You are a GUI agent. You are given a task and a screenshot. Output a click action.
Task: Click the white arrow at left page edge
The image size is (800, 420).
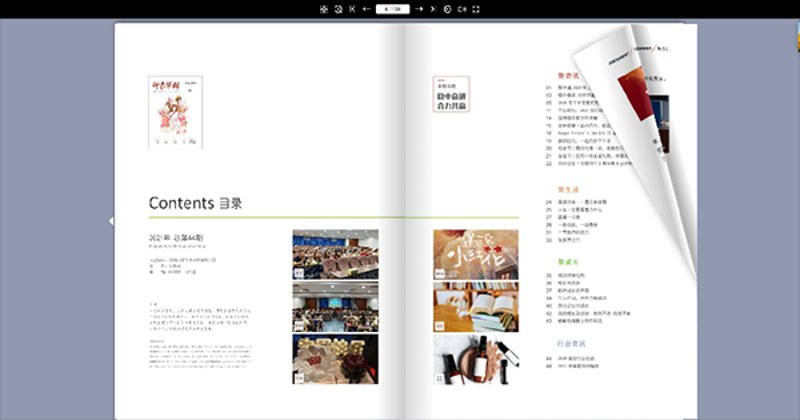tap(111, 221)
